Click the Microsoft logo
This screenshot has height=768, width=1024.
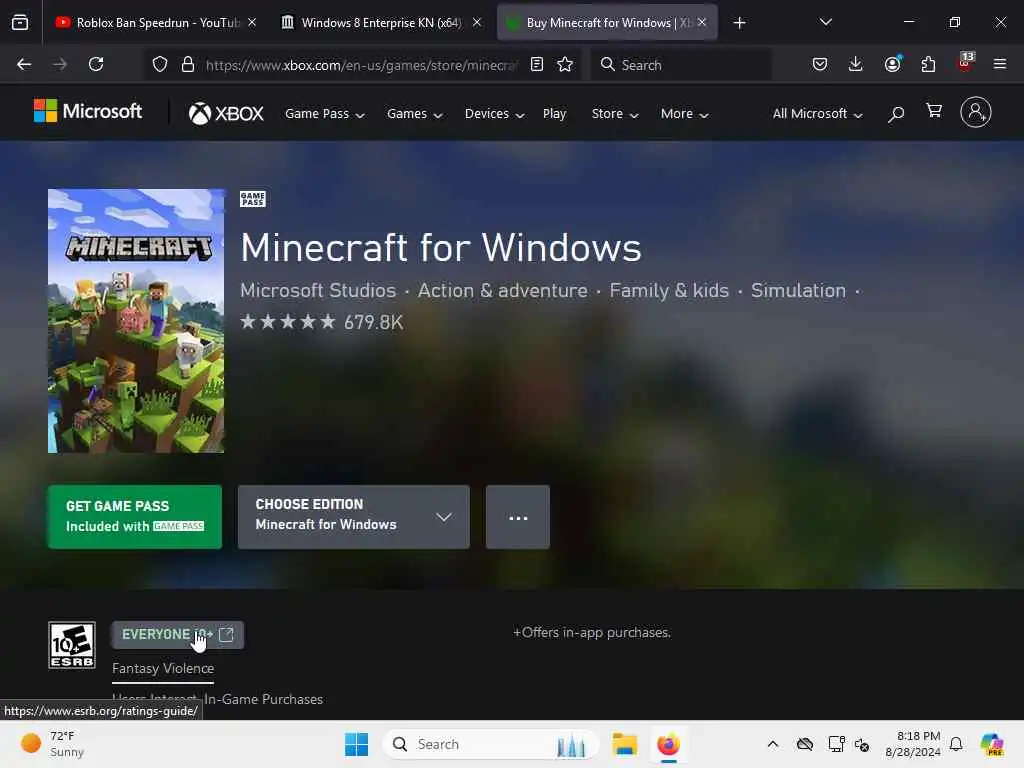(88, 111)
